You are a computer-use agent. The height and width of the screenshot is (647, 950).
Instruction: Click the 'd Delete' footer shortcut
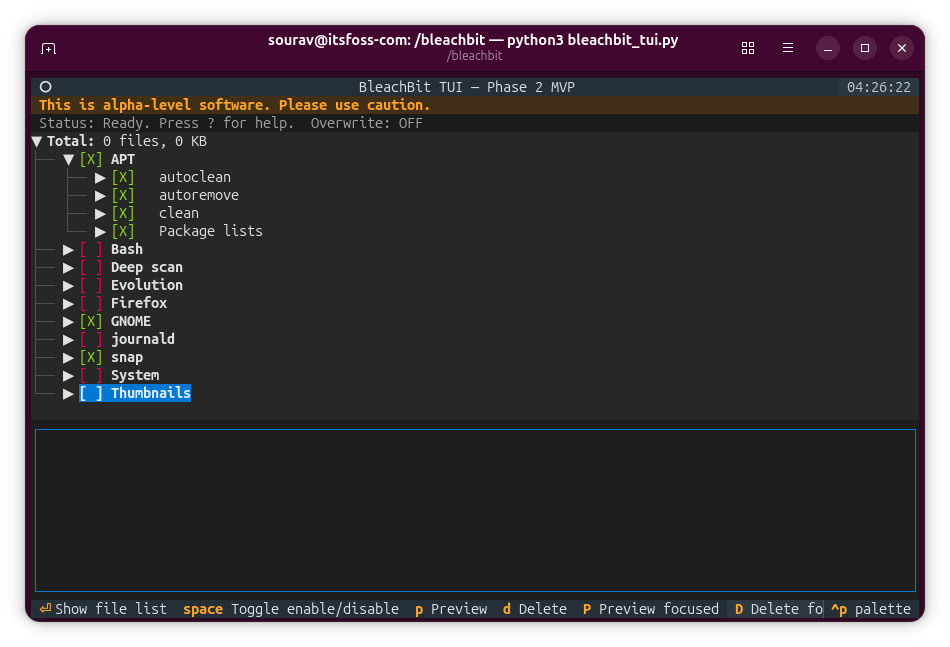535,609
